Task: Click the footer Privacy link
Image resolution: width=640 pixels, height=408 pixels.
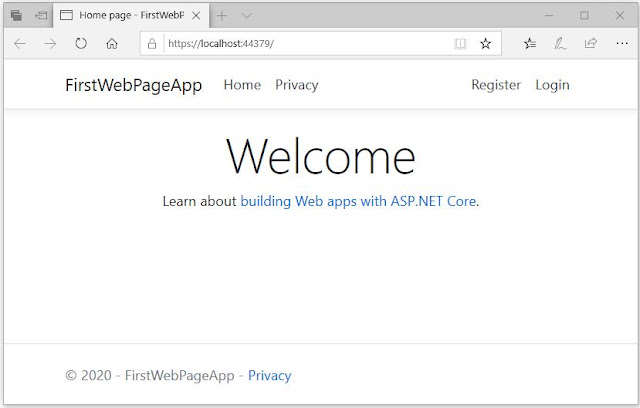Action: coord(269,375)
